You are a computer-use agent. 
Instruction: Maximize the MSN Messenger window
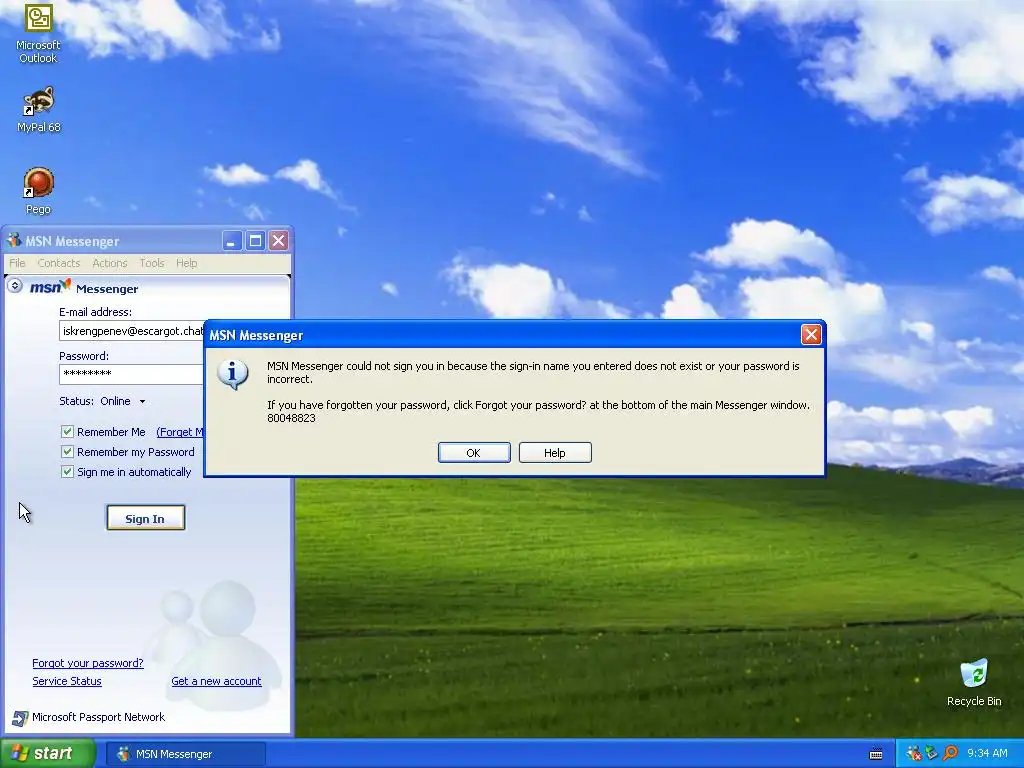(x=255, y=241)
